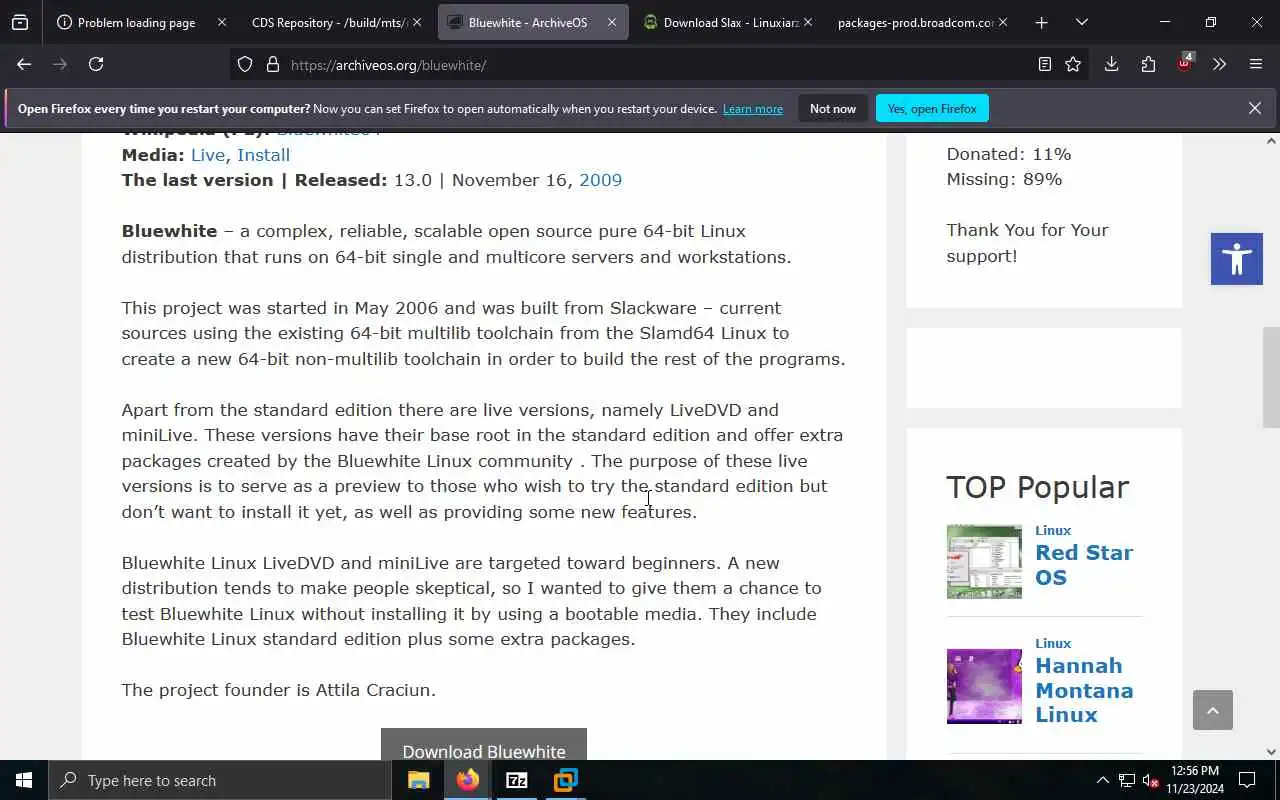The image size is (1280, 800).
Task: Click Linux category above Red Star OS
Action: (x=1053, y=531)
